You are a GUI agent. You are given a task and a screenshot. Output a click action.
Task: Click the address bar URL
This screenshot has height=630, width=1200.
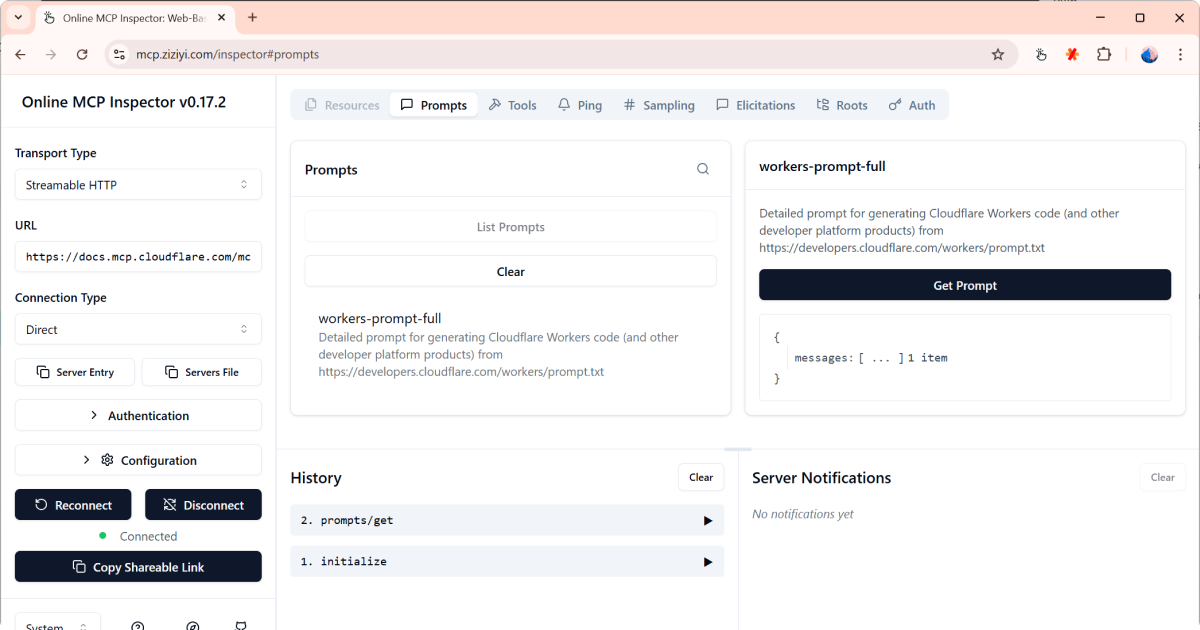(227, 54)
